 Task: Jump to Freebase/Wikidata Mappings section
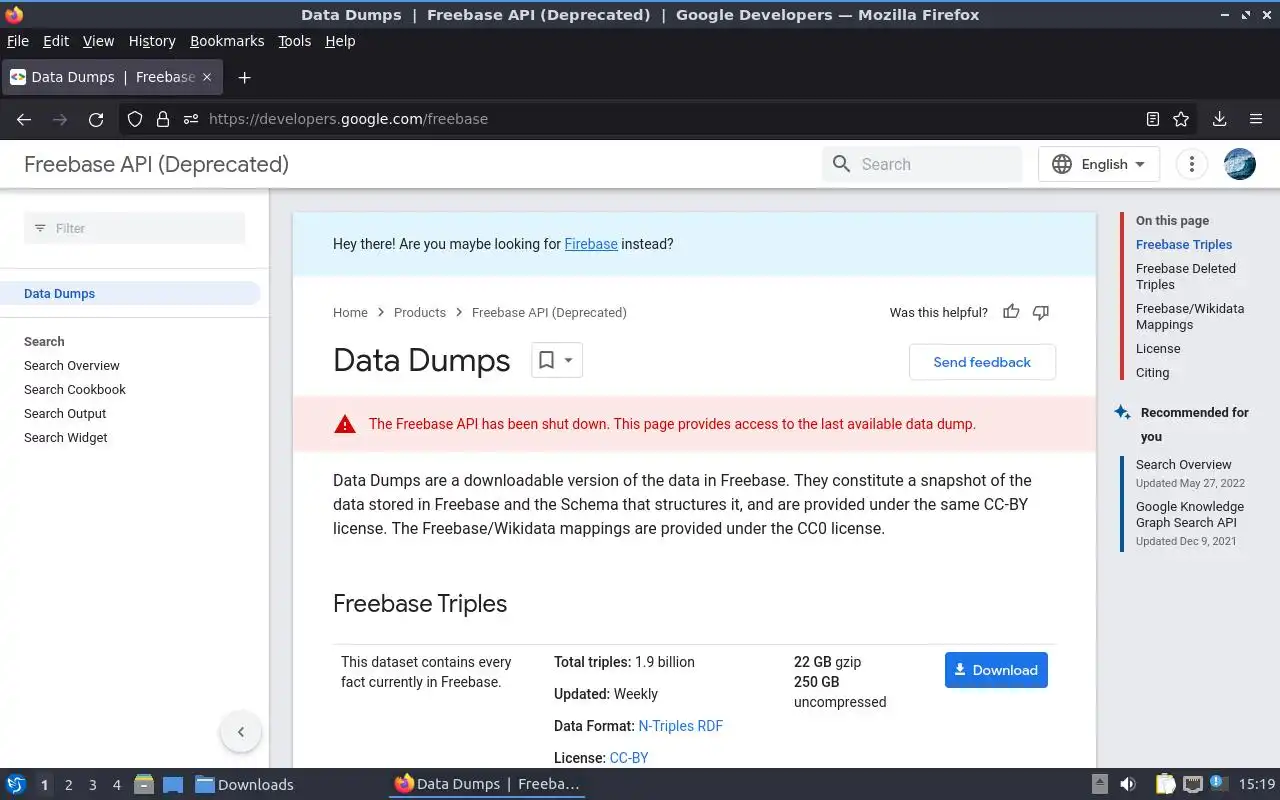click(1190, 316)
